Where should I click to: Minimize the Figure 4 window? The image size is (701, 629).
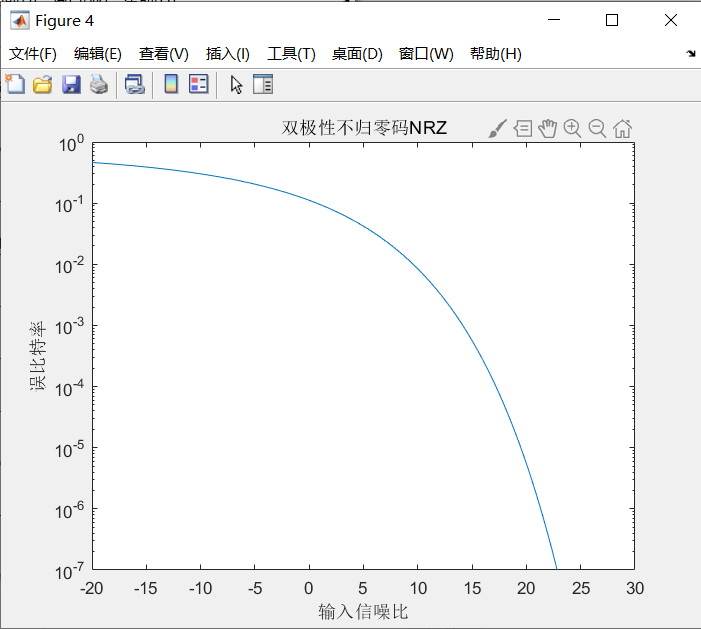[x=554, y=20]
